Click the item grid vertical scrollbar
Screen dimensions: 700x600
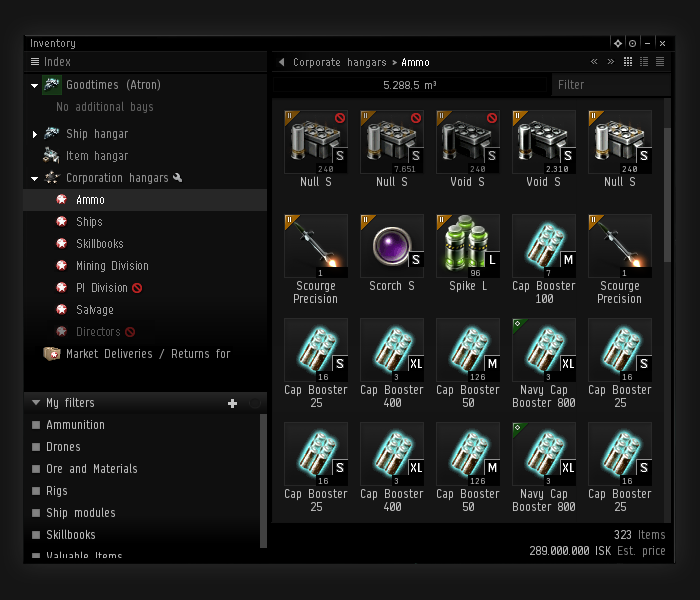click(x=667, y=195)
